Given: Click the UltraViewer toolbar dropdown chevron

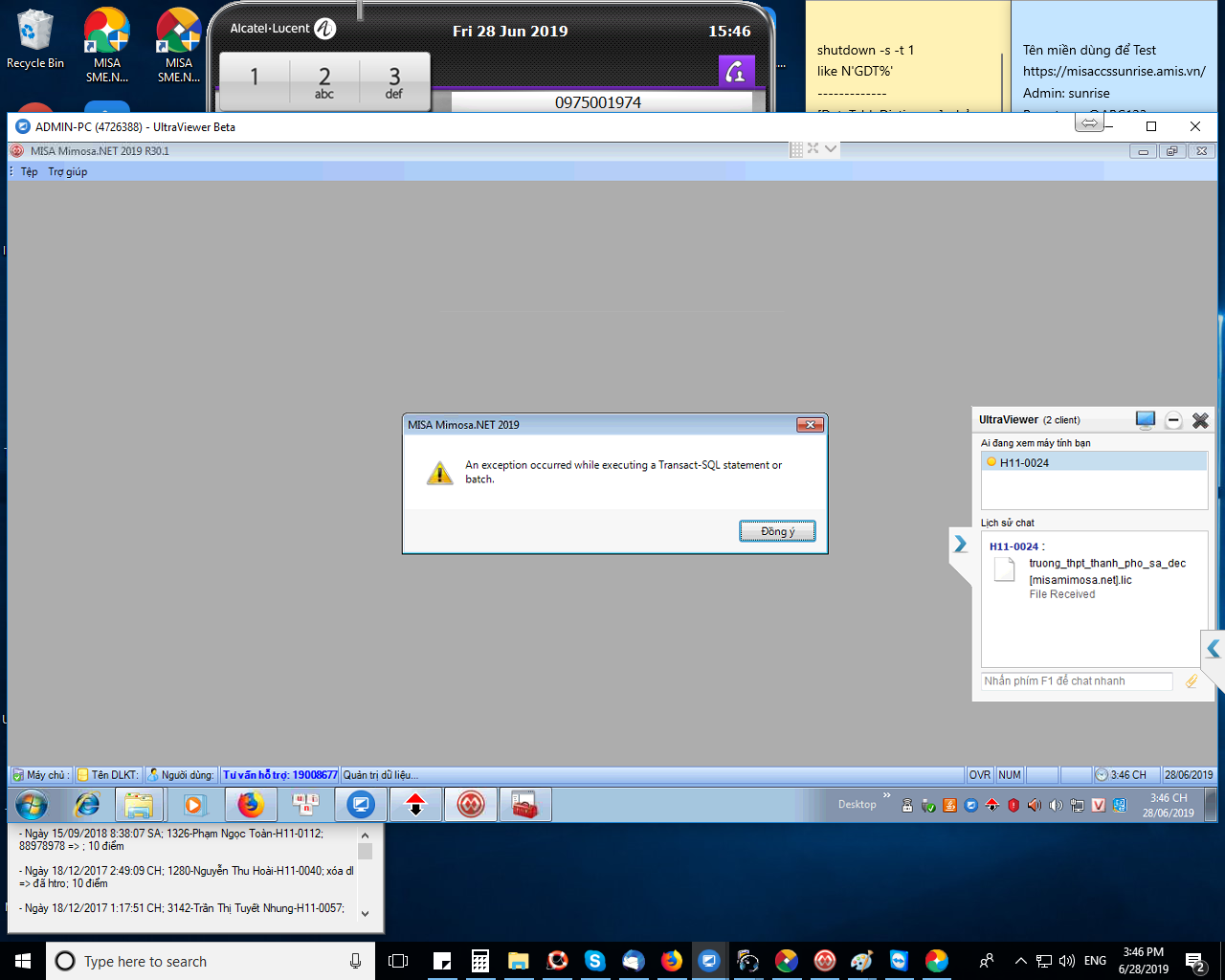Looking at the screenshot, I should 831,148.
